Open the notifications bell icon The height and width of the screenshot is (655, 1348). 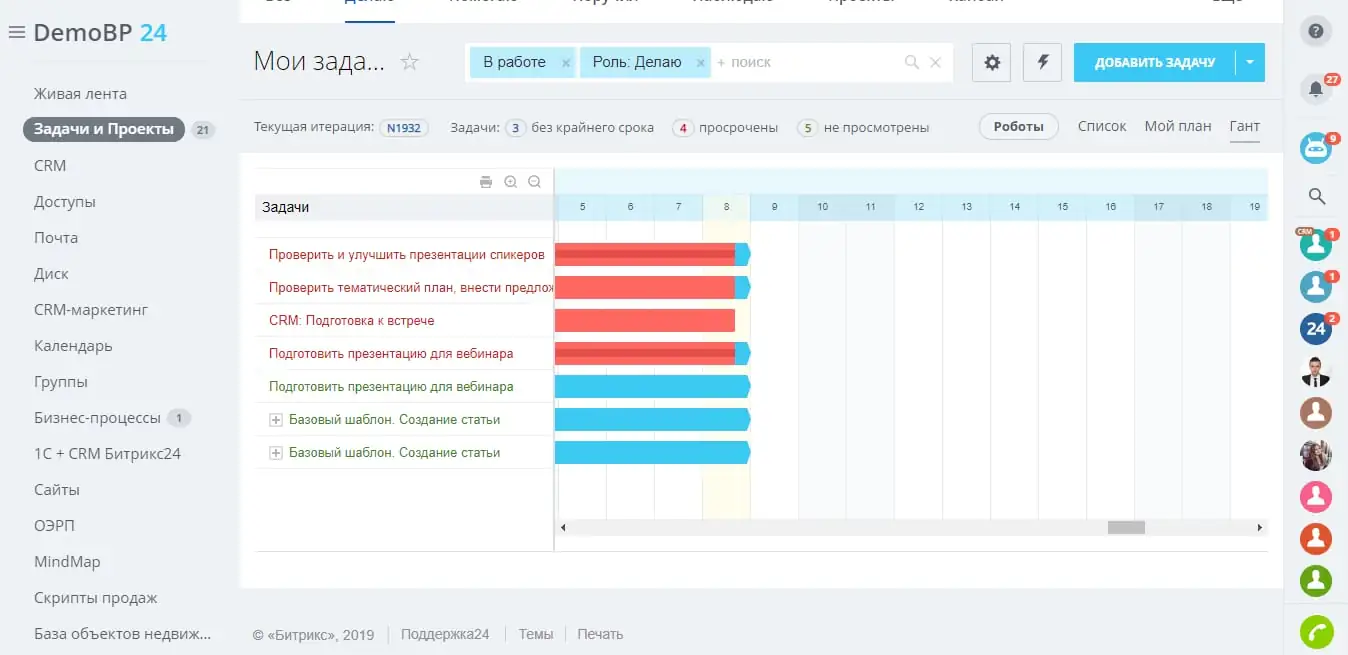[x=1316, y=90]
